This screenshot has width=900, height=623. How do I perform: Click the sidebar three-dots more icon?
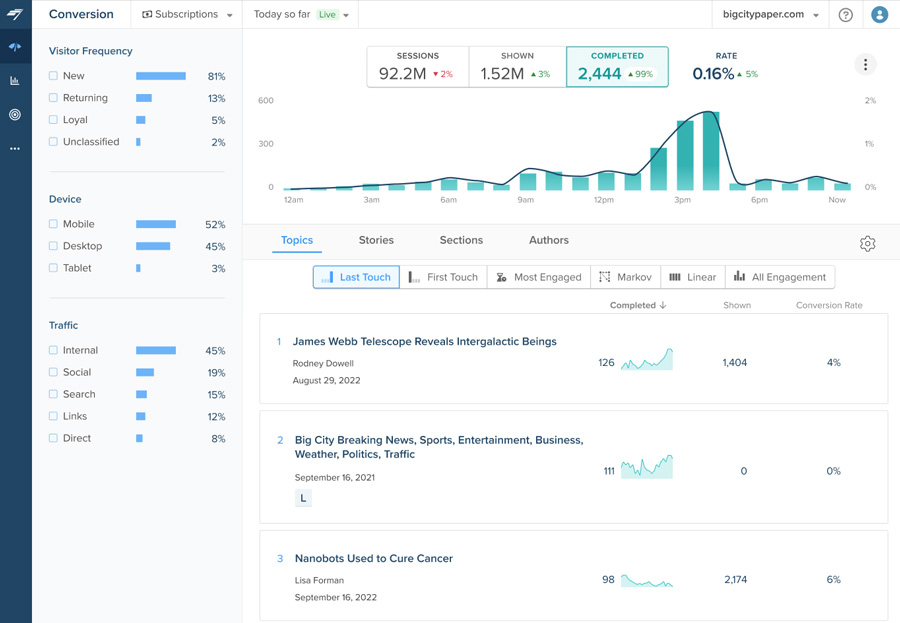(x=15, y=149)
